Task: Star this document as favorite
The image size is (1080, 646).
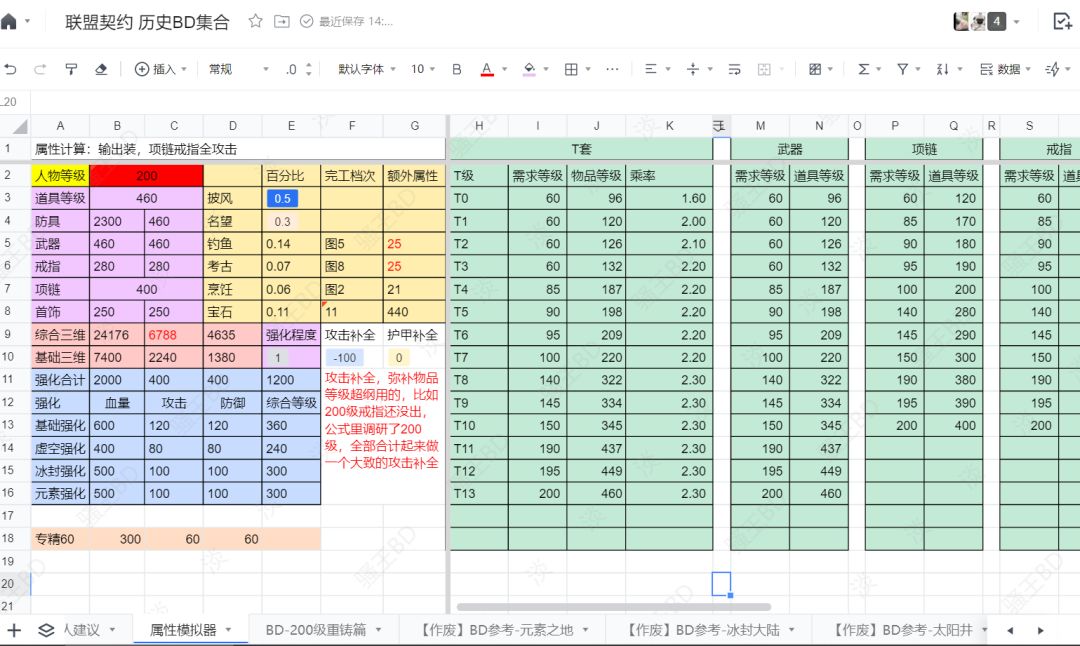Action: click(256, 21)
